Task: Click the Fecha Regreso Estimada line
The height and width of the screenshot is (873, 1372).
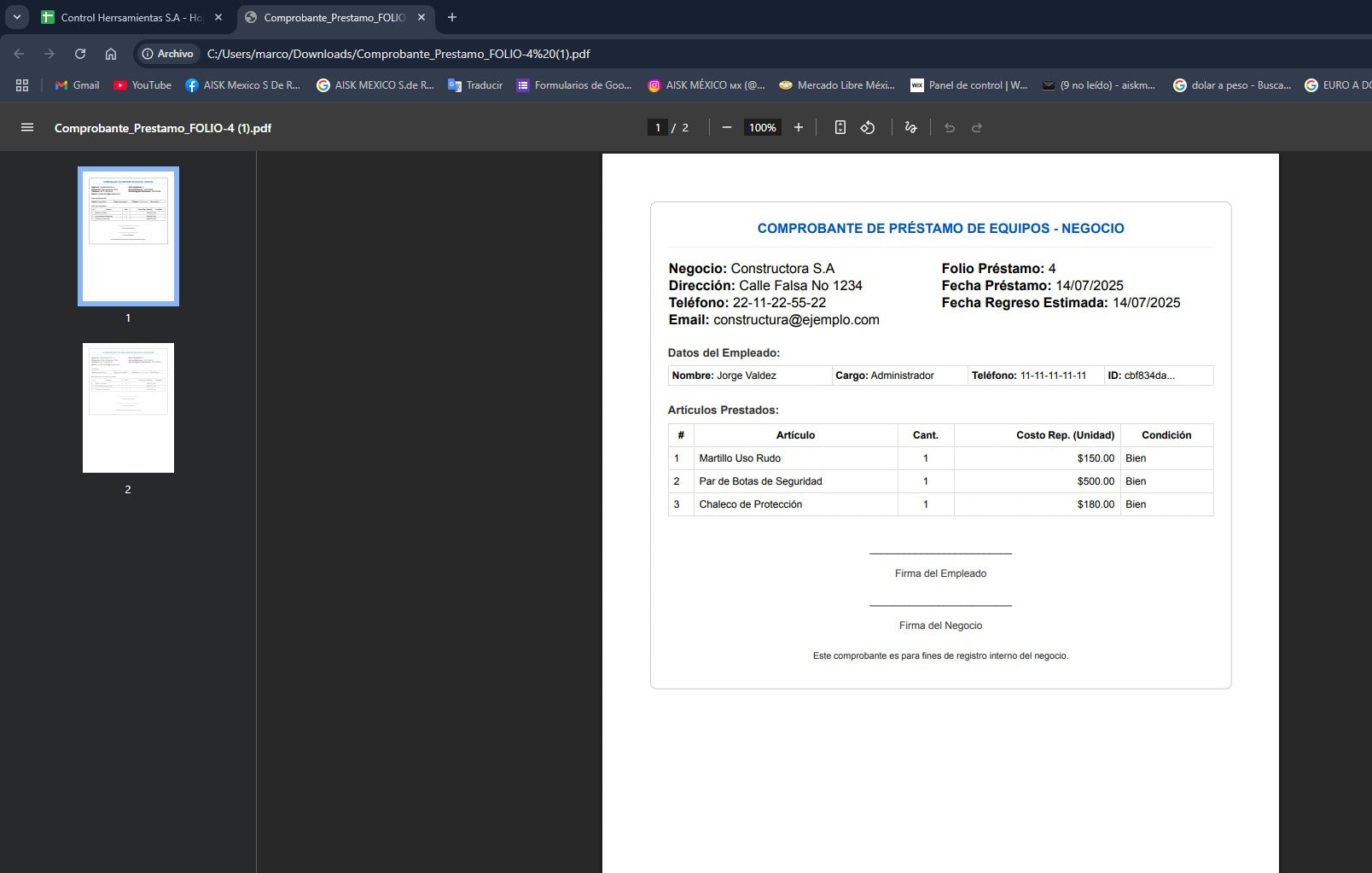Action: (x=1061, y=302)
